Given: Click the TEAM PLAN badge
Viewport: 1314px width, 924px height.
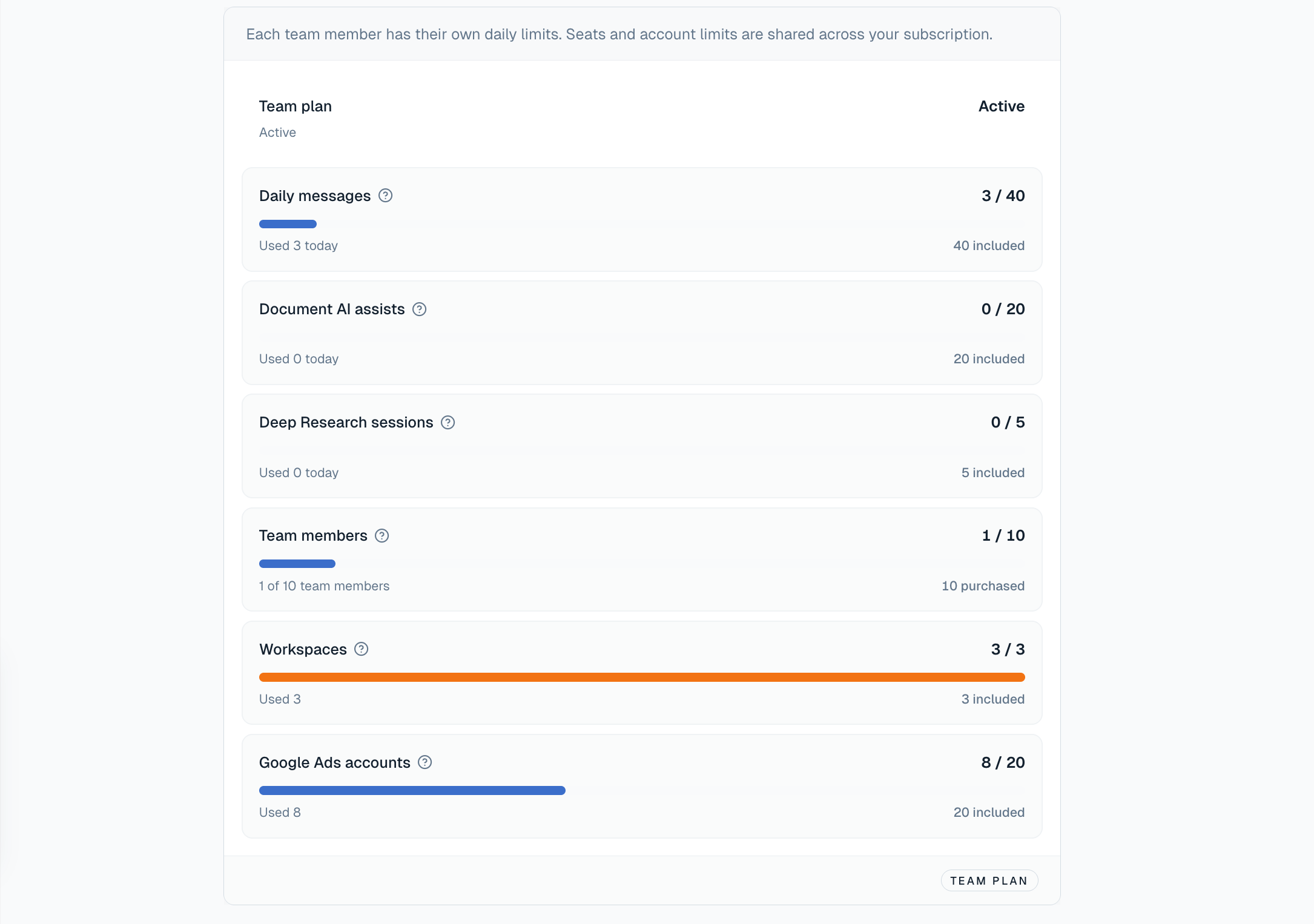Looking at the screenshot, I should tap(989, 881).
